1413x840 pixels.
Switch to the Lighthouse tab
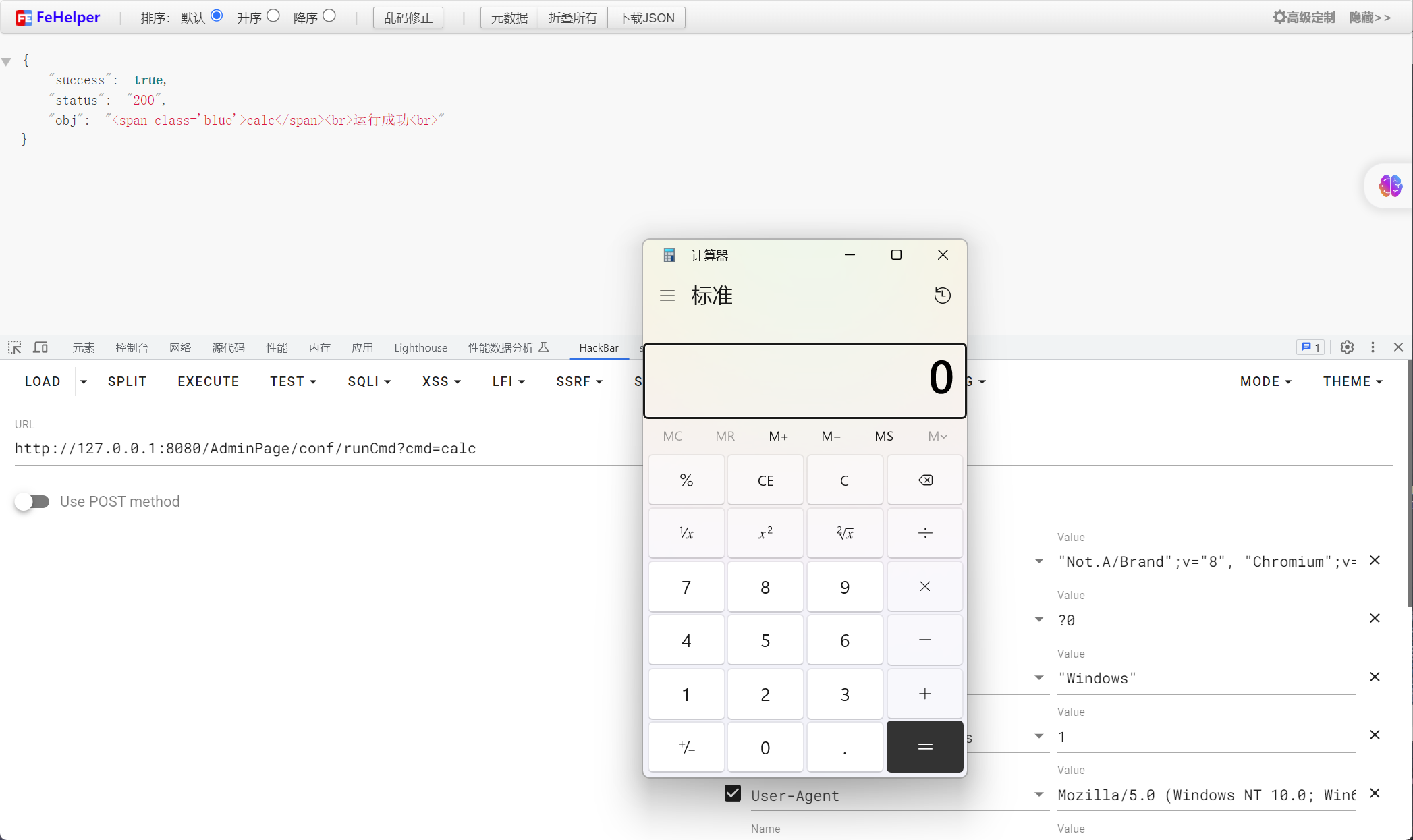point(420,347)
